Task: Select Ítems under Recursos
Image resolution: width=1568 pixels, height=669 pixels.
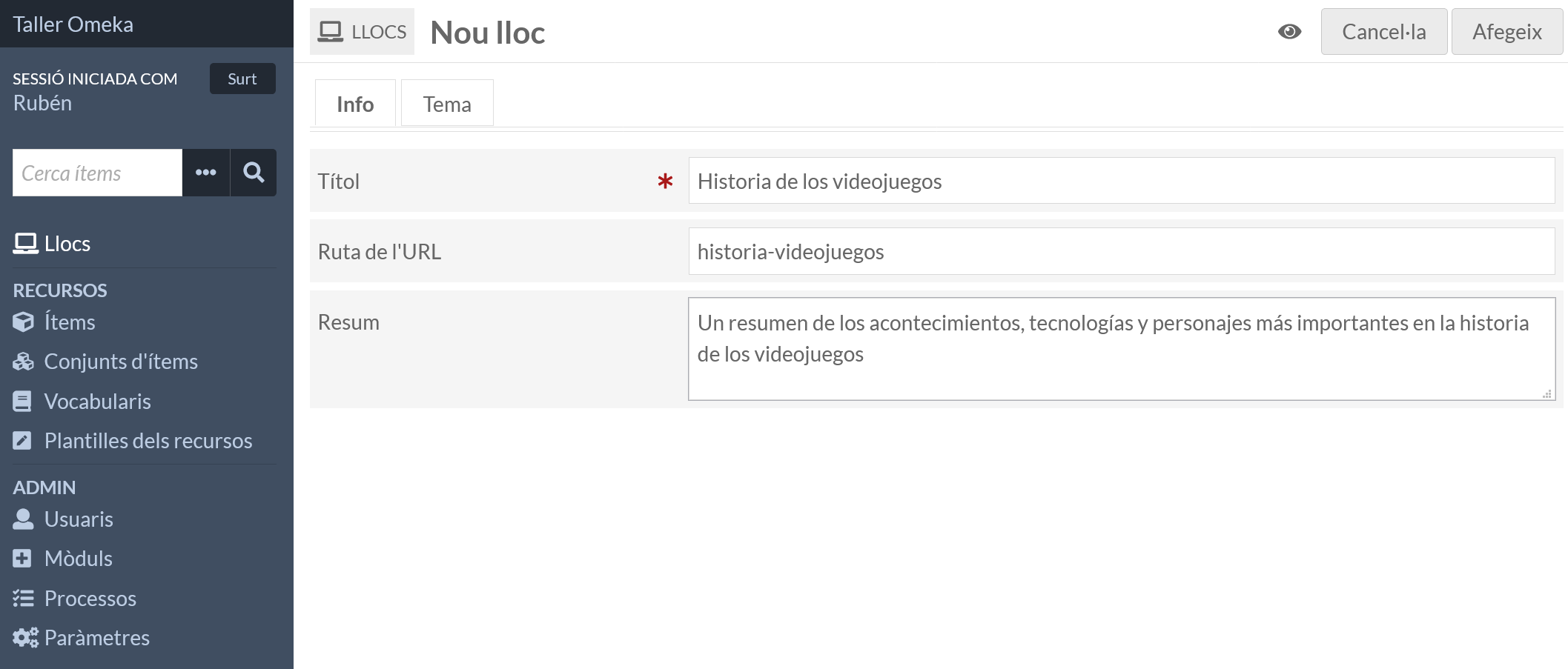Action: tap(69, 322)
